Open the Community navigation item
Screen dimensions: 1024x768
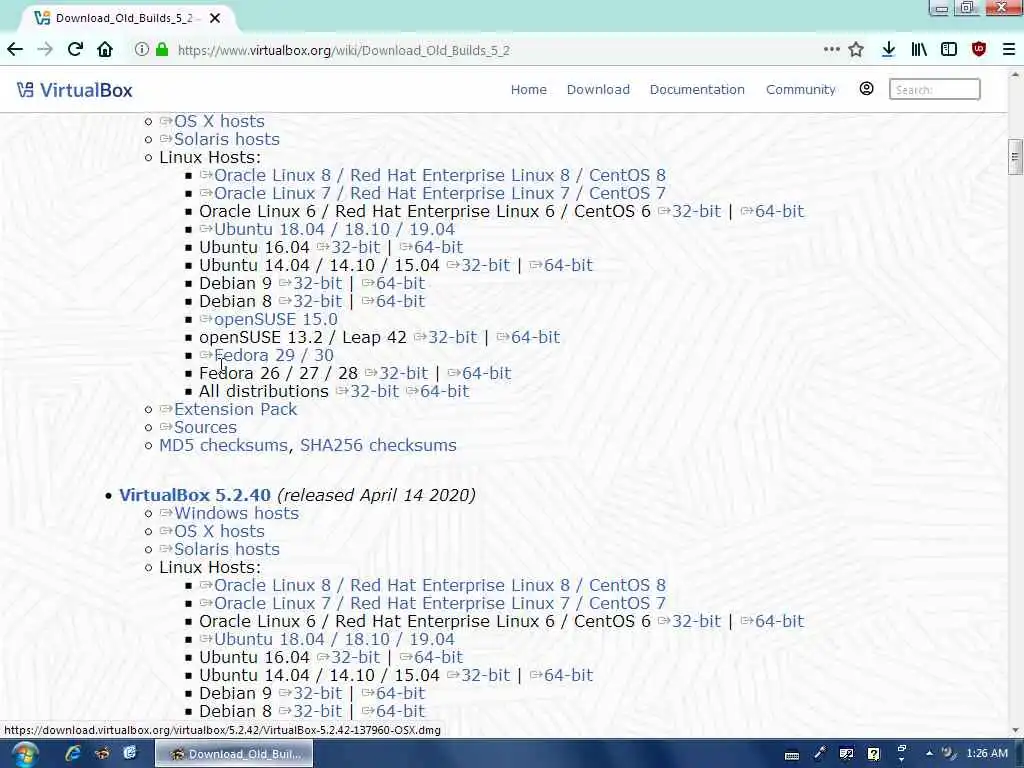pyautogui.click(x=801, y=89)
